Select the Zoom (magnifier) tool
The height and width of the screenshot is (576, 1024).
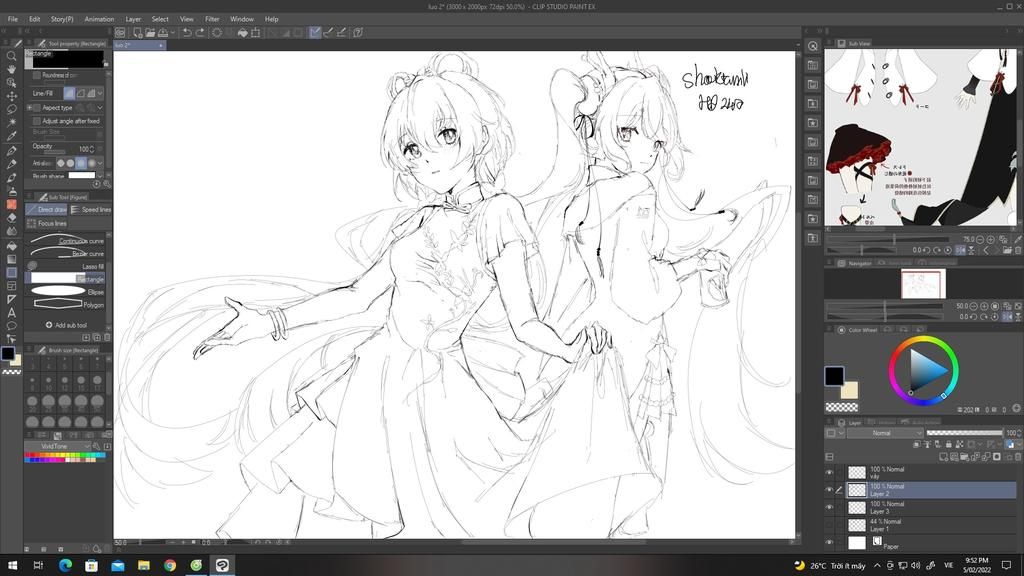pyautogui.click(x=11, y=56)
